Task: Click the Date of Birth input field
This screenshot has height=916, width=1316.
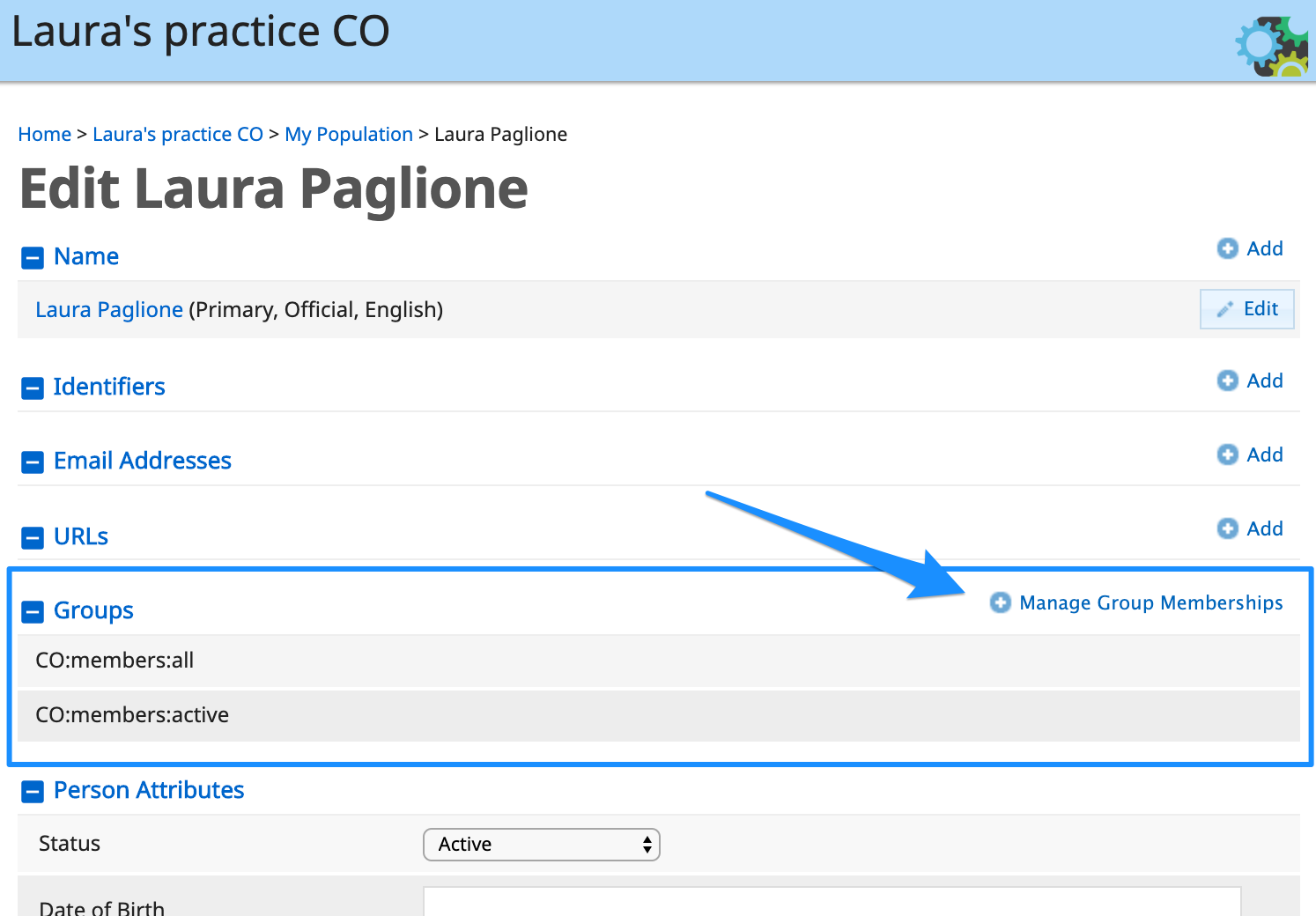Action: 832,902
